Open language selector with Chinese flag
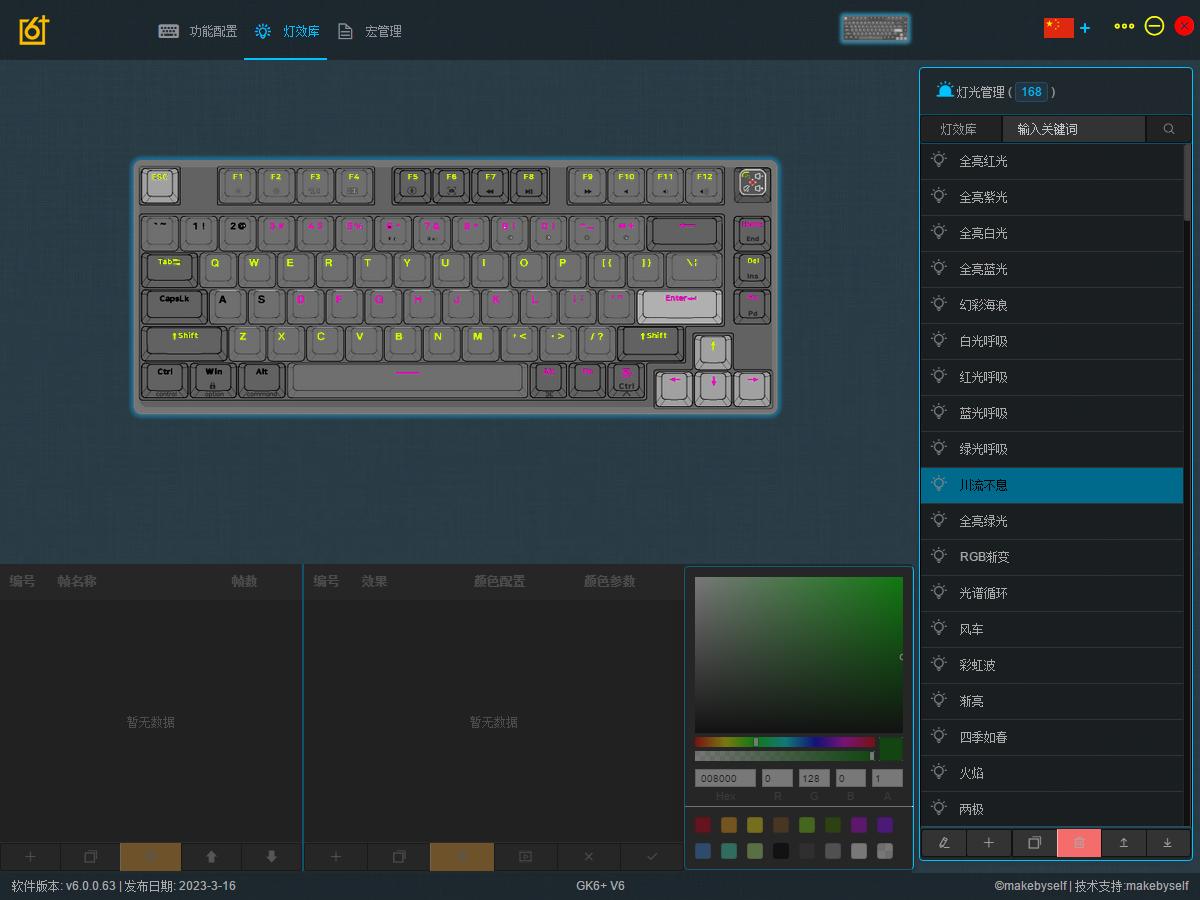The image size is (1200, 900). (1058, 27)
